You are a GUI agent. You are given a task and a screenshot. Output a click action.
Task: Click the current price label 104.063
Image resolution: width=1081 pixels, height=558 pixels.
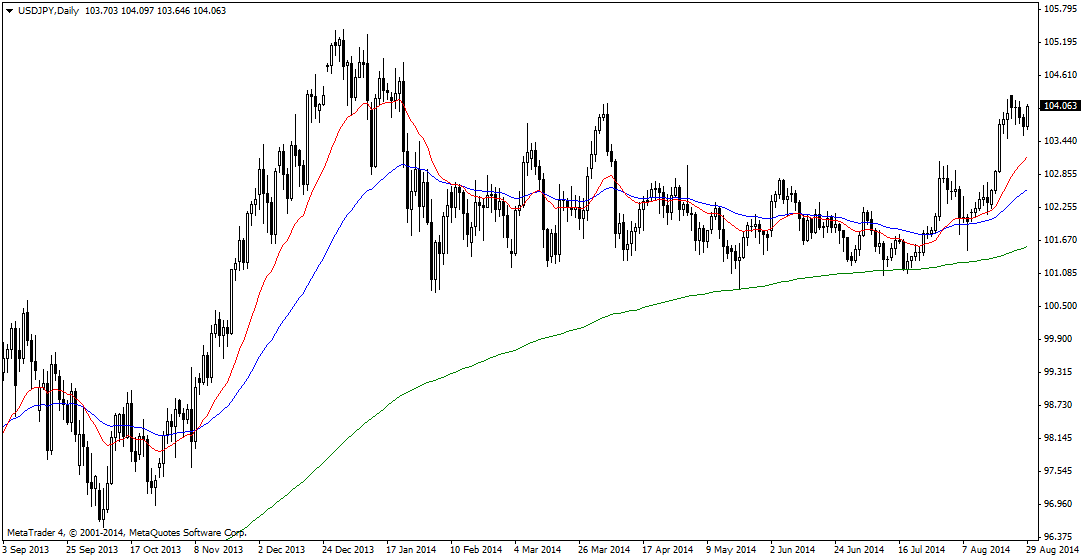[1059, 106]
